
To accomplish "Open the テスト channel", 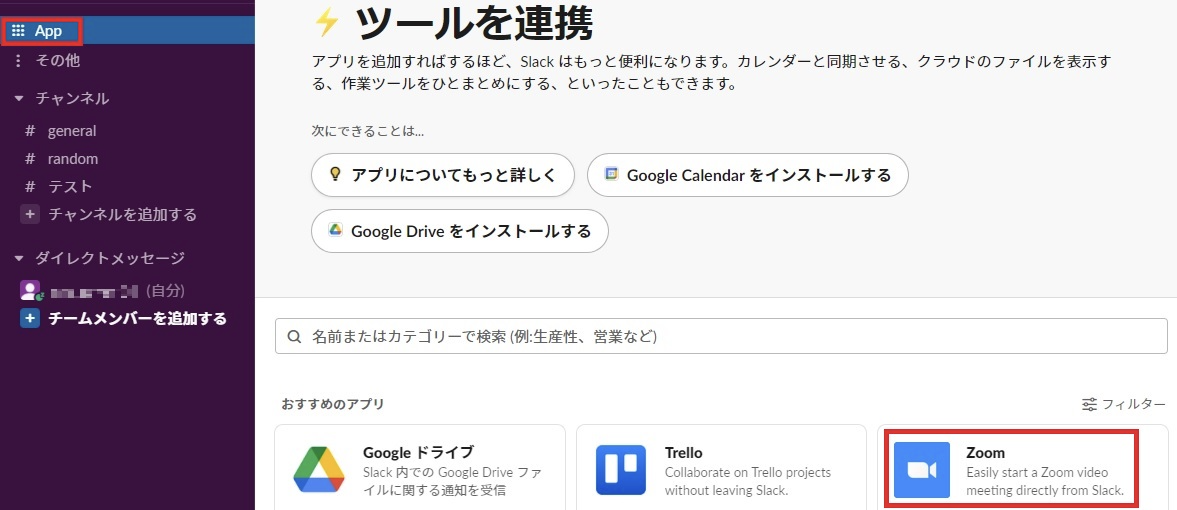I will 70,187.
